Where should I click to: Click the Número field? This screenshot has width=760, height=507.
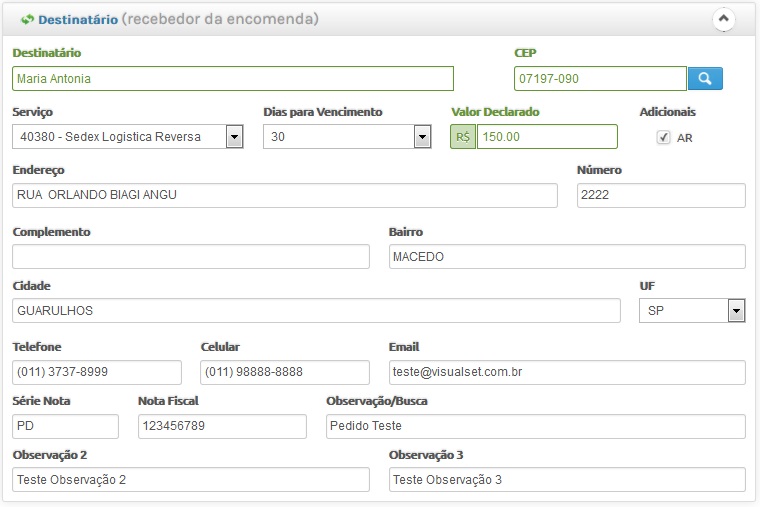(x=661, y=195)
